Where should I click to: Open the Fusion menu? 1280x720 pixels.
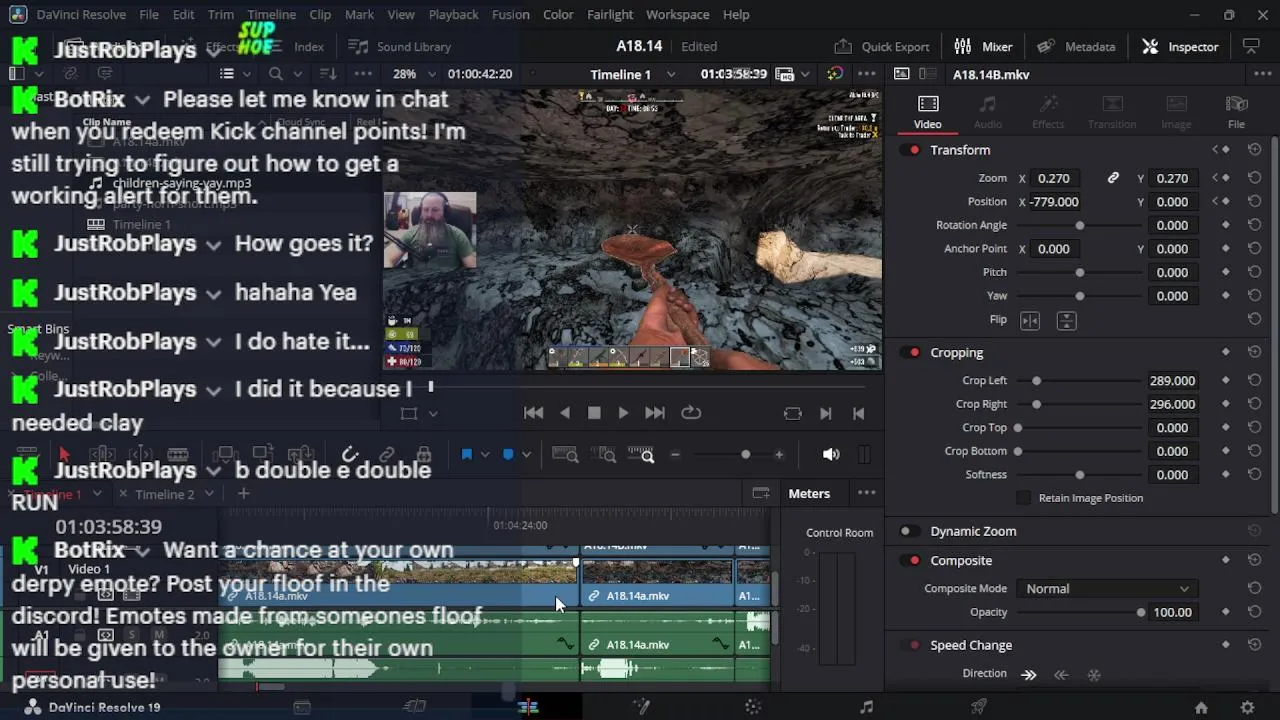pos(511,15)
